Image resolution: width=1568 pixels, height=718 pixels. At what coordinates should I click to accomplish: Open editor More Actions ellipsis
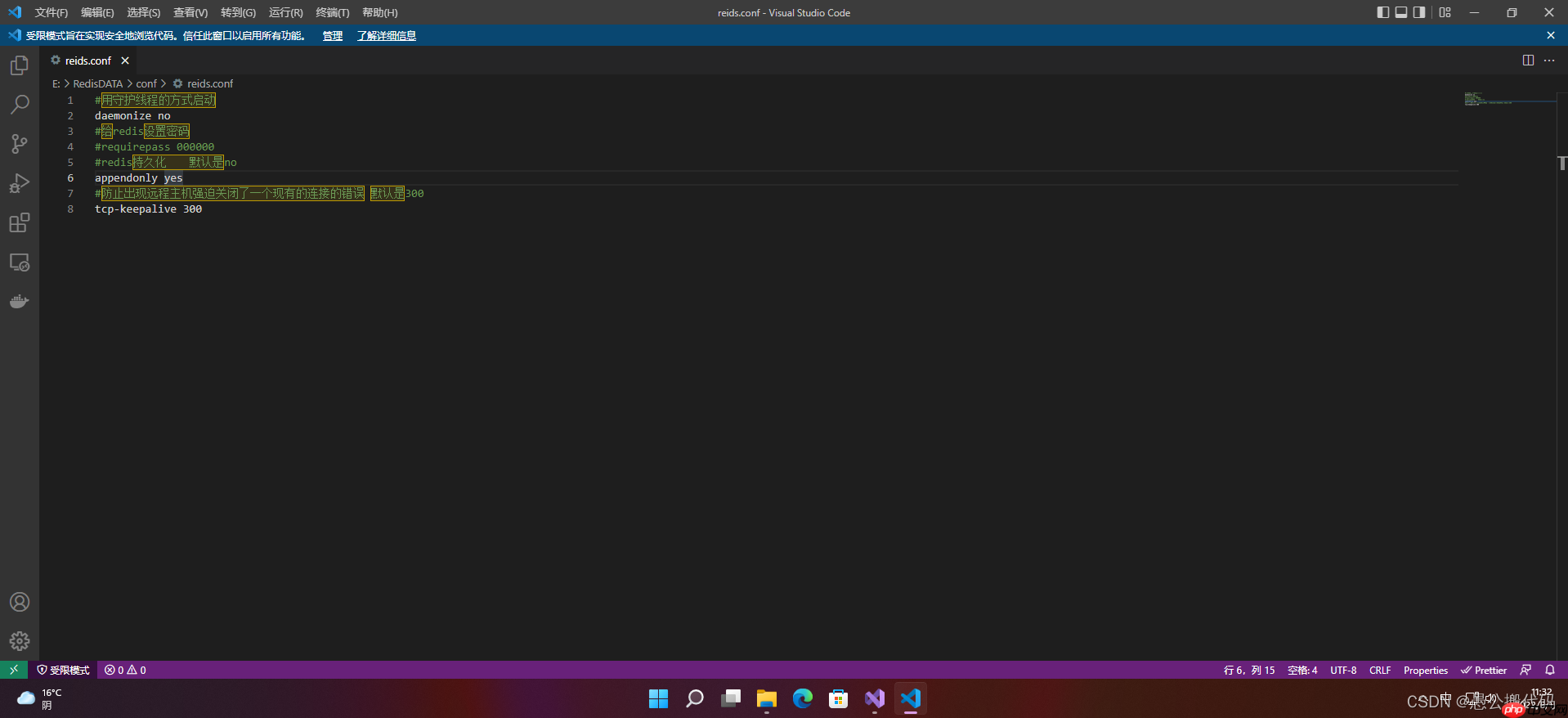1549,61
